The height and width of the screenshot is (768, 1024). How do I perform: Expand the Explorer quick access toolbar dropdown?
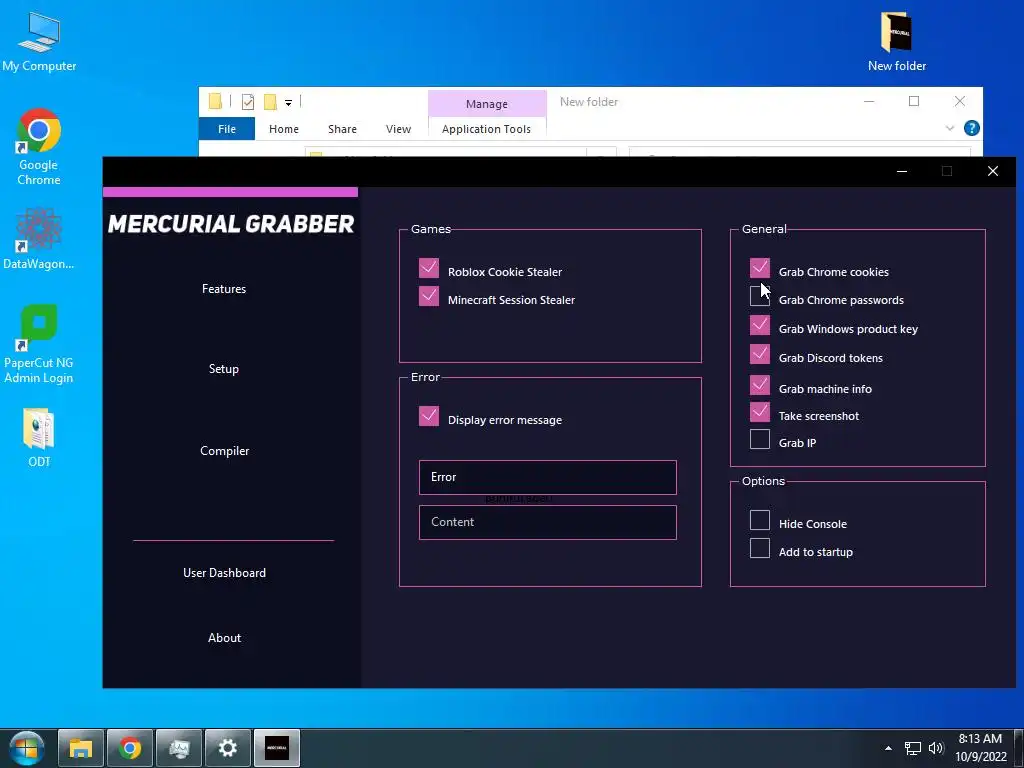click(x=288, y=103)
